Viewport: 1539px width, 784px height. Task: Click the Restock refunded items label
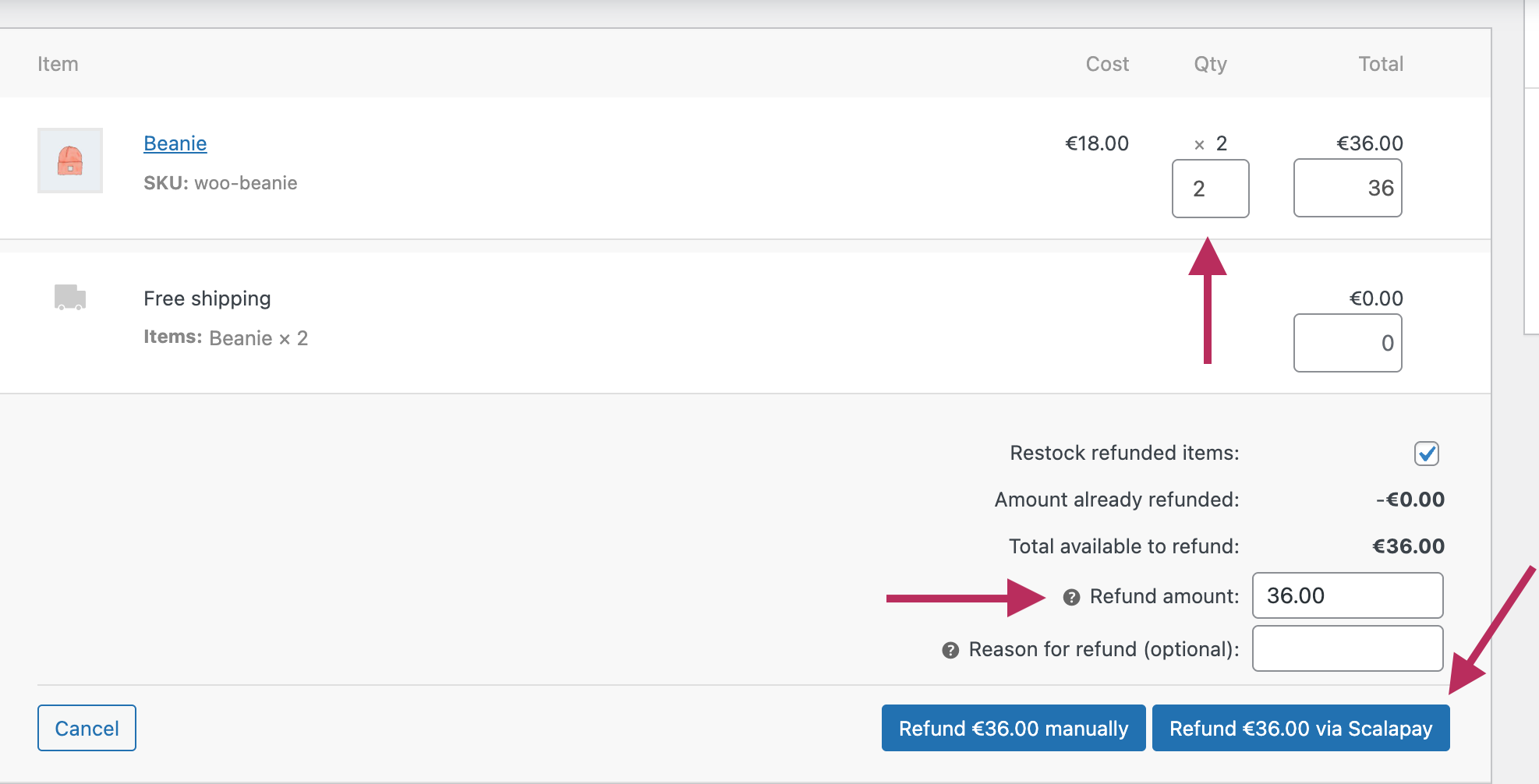point(1124,453)
